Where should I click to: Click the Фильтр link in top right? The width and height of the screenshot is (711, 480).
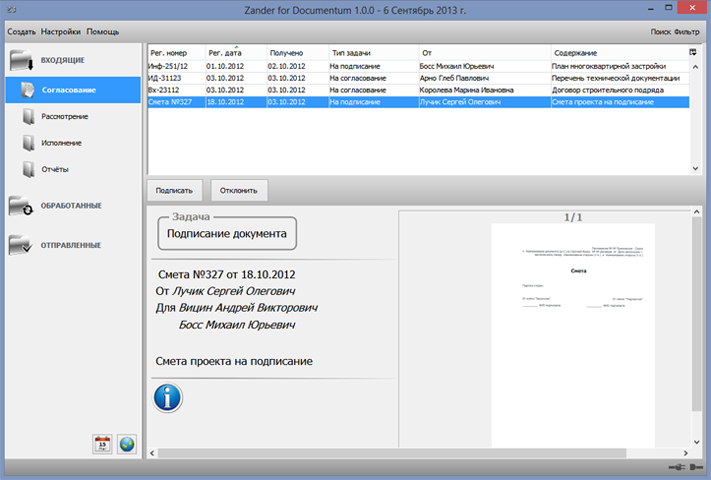687,32
